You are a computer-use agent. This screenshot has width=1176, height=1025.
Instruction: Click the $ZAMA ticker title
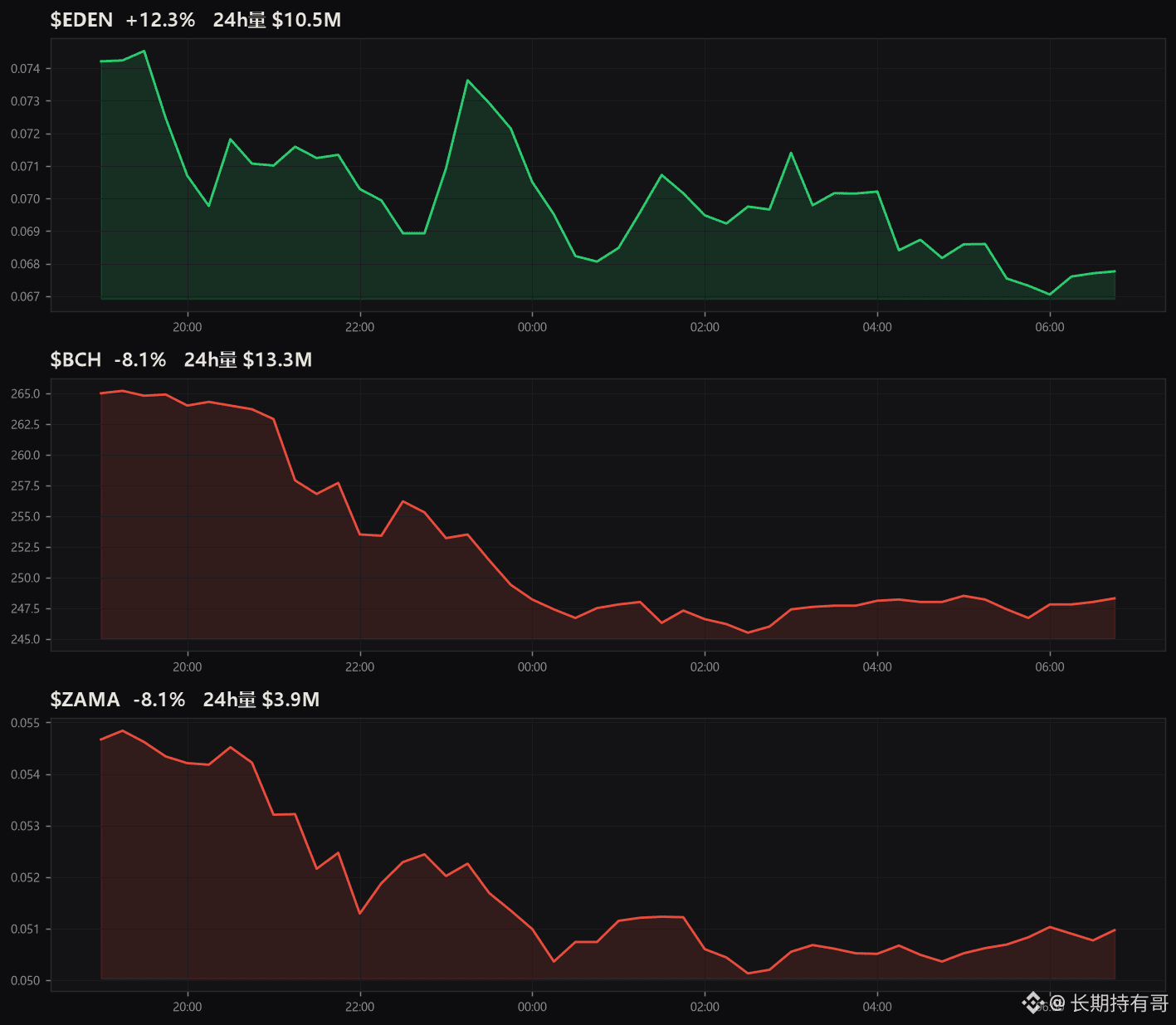[85, 700]
